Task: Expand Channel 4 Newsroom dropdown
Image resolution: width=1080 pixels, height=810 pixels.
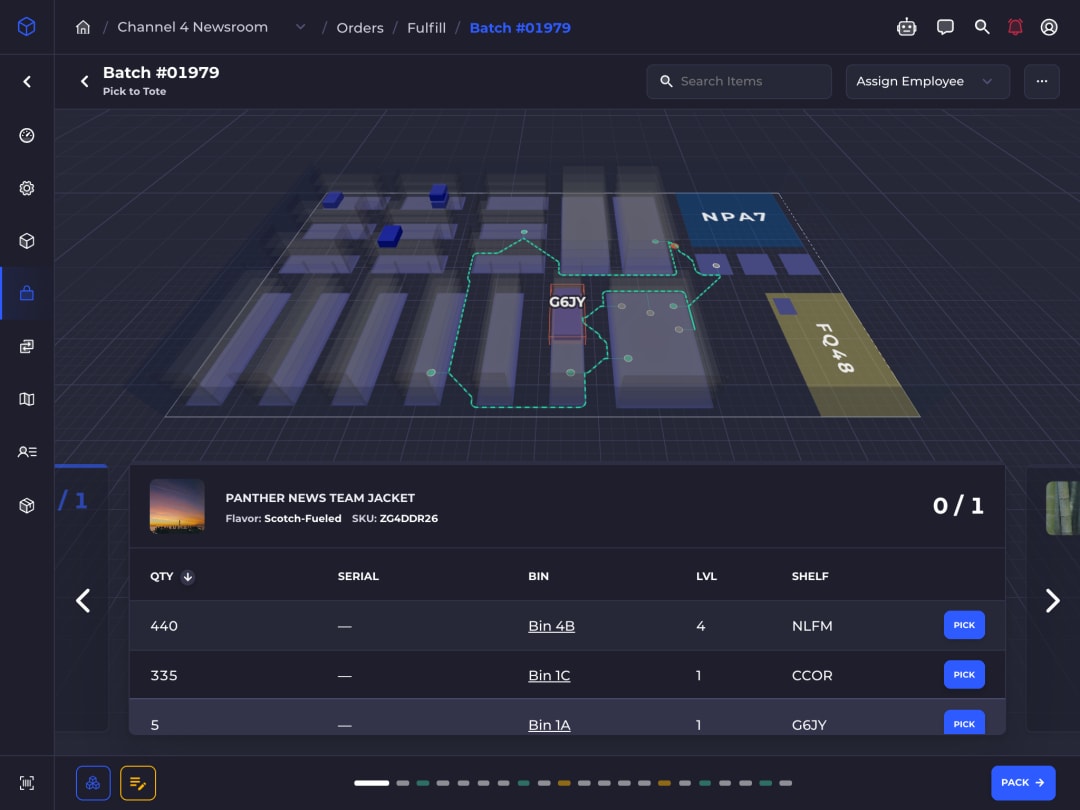Action: click(300, 28)
